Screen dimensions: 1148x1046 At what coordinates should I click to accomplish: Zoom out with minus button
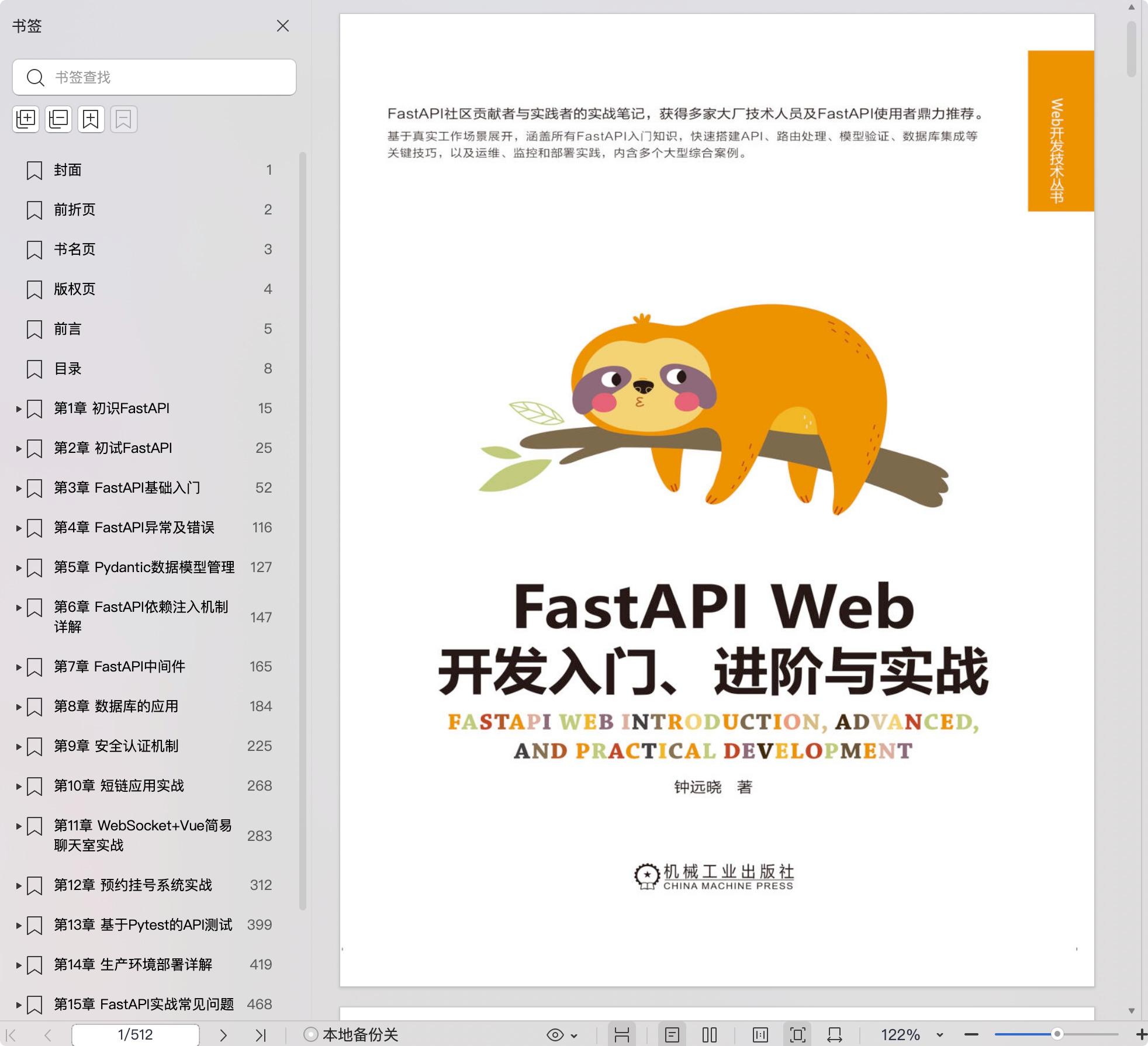click(971, 1035)
